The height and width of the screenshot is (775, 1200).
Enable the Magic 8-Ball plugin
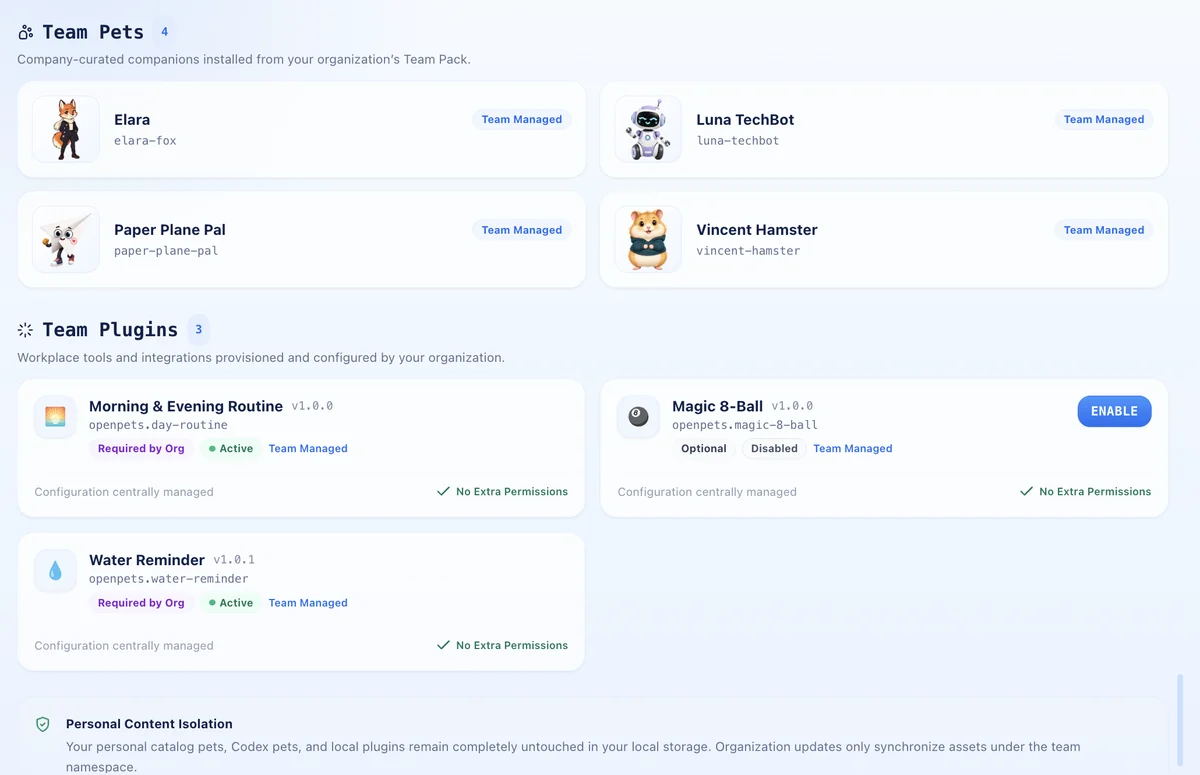point(1114,411)
